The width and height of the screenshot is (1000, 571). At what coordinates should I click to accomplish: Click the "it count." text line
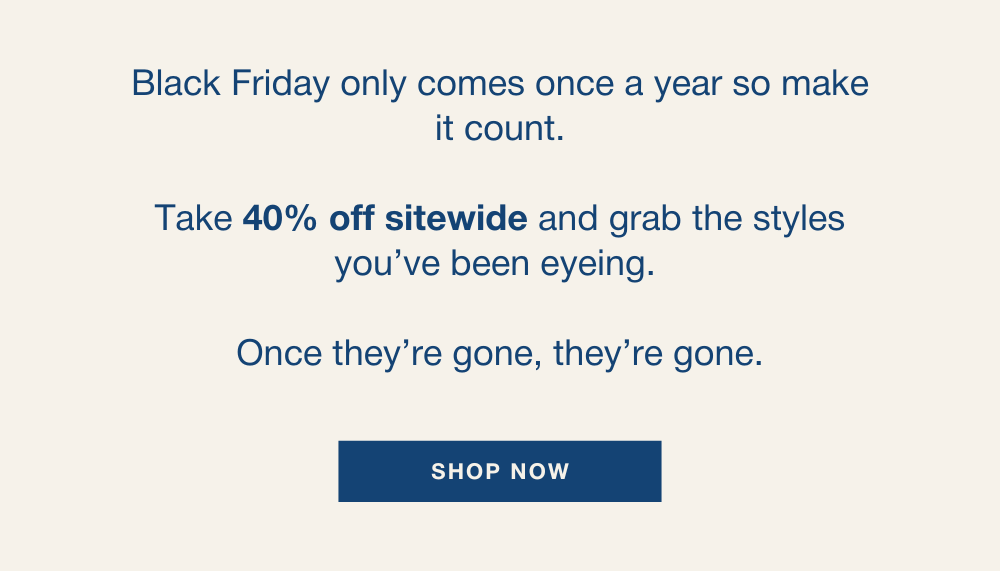click(499, 129)
